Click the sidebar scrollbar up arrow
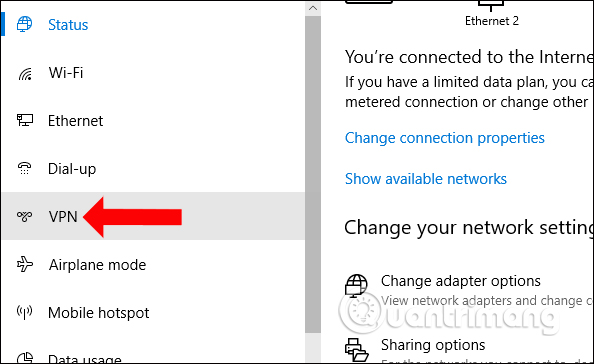The width and height of the screenshot is (594, 364). [313, 8]
